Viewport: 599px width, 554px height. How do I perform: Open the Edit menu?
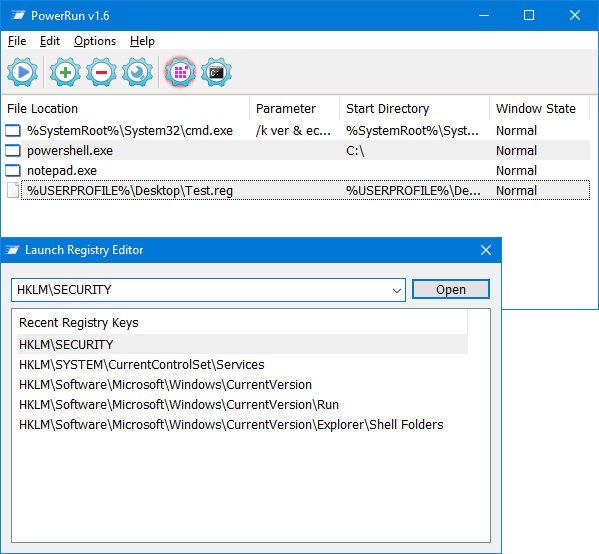pyautogui.click(x=50, y=41)
